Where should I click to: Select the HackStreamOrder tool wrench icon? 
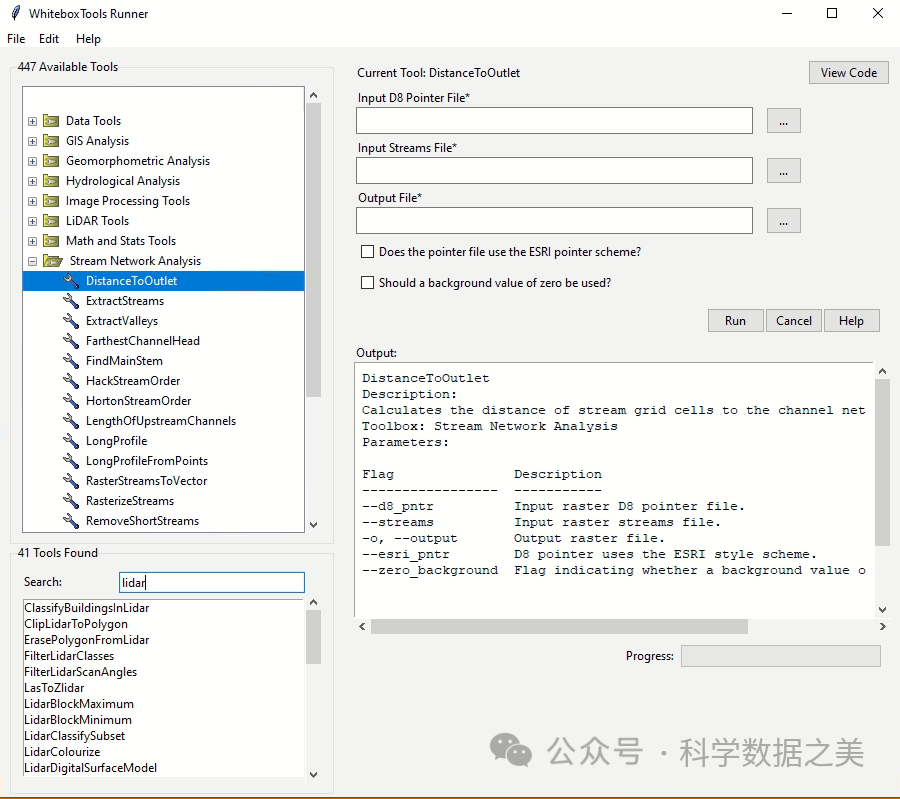pyautogui.click(x=70, y=381)
